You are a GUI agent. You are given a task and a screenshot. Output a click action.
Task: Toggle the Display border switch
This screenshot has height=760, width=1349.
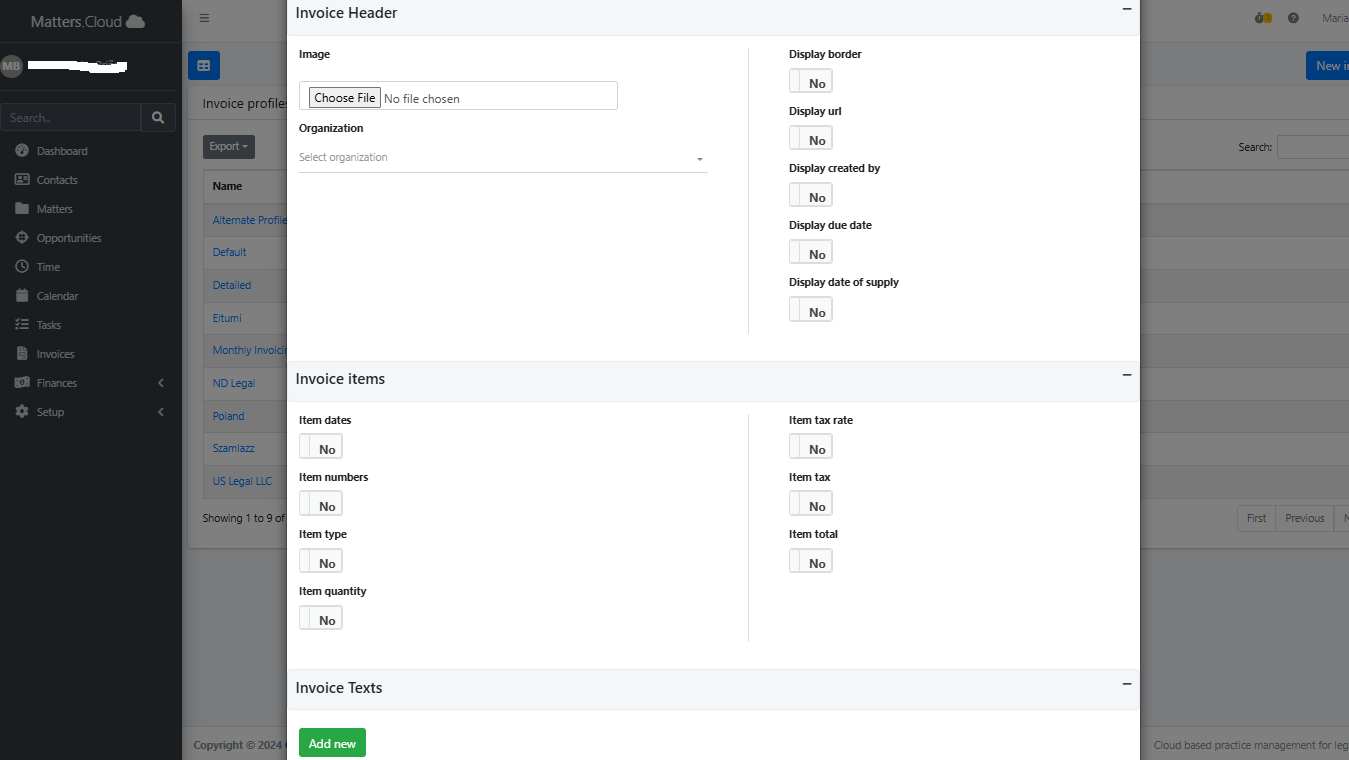pyautogui.click(x=810, y=82)
